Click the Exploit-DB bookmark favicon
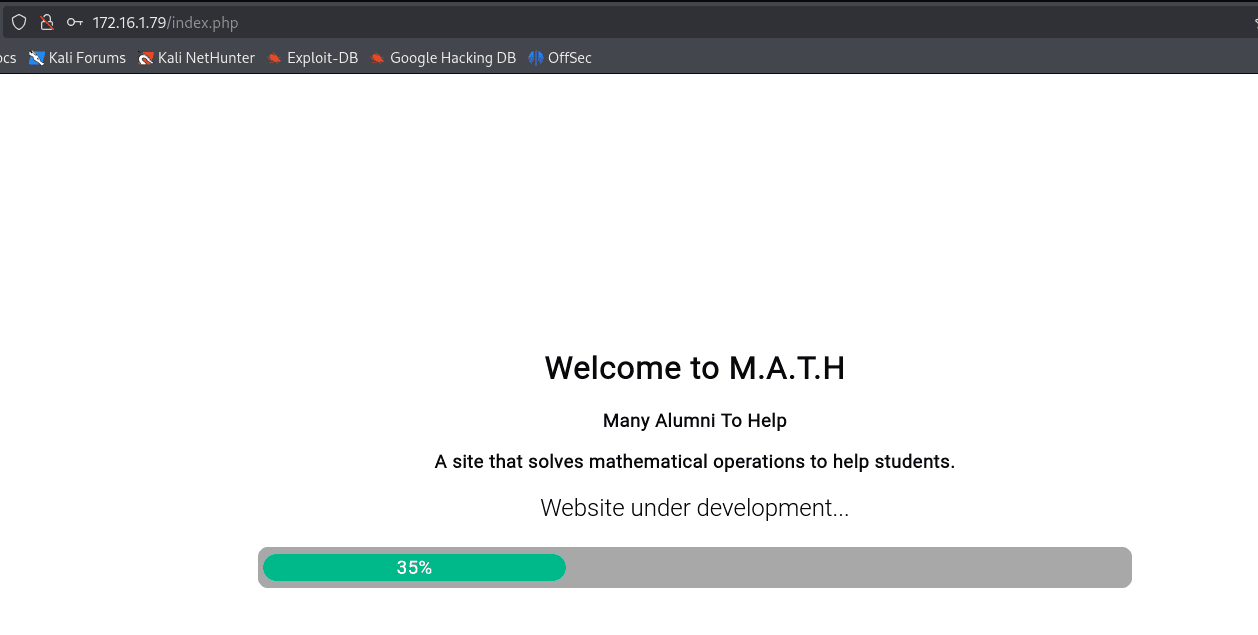Screen dimensions: 1258x635 pos(275,58)
